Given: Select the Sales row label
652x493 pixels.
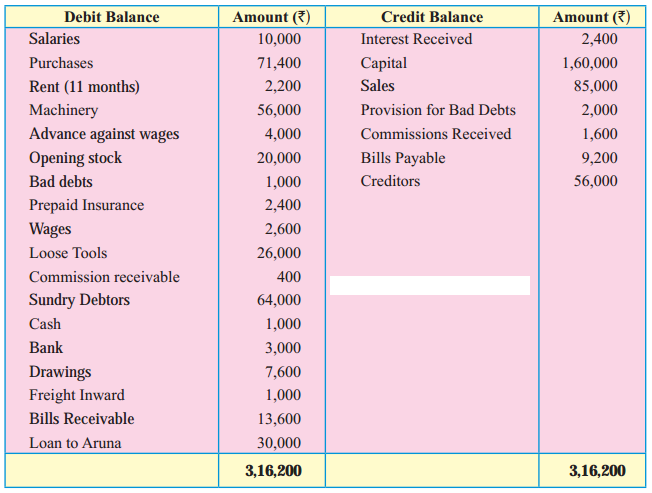Looking at the screenshot, I should [377, 86].
